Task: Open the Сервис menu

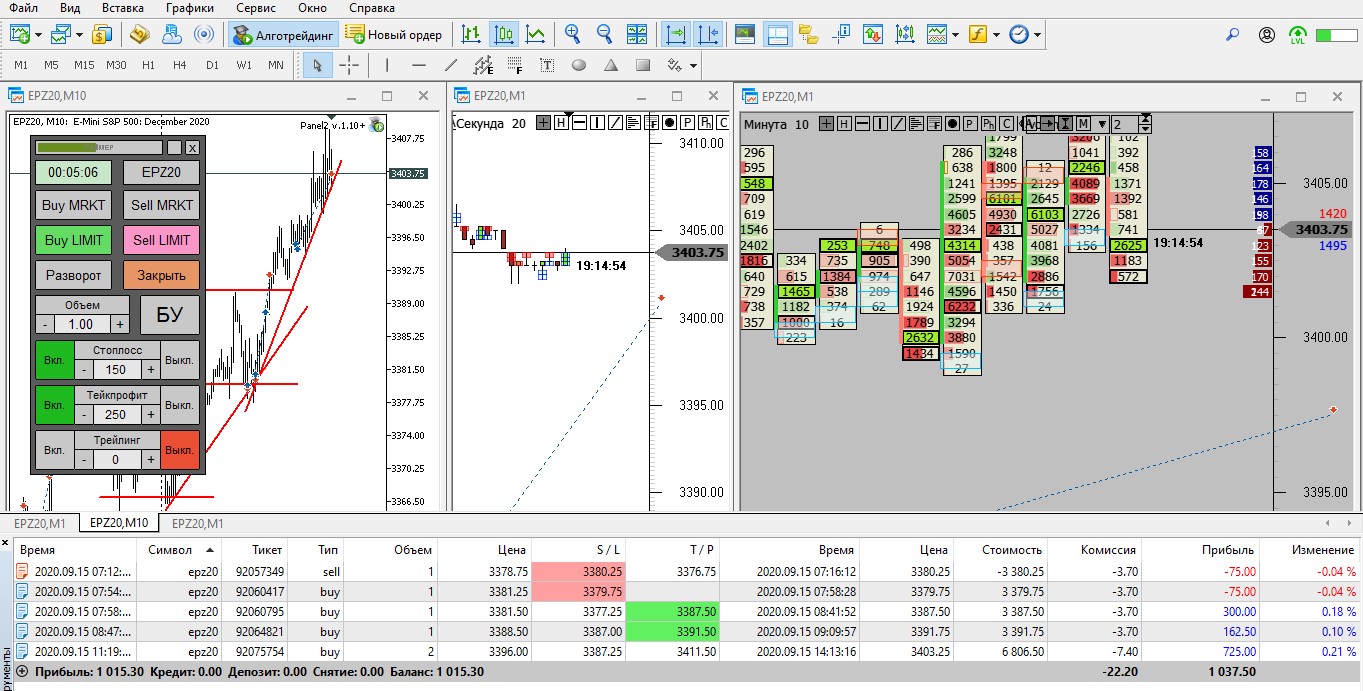Action: (x=256, y=8)
